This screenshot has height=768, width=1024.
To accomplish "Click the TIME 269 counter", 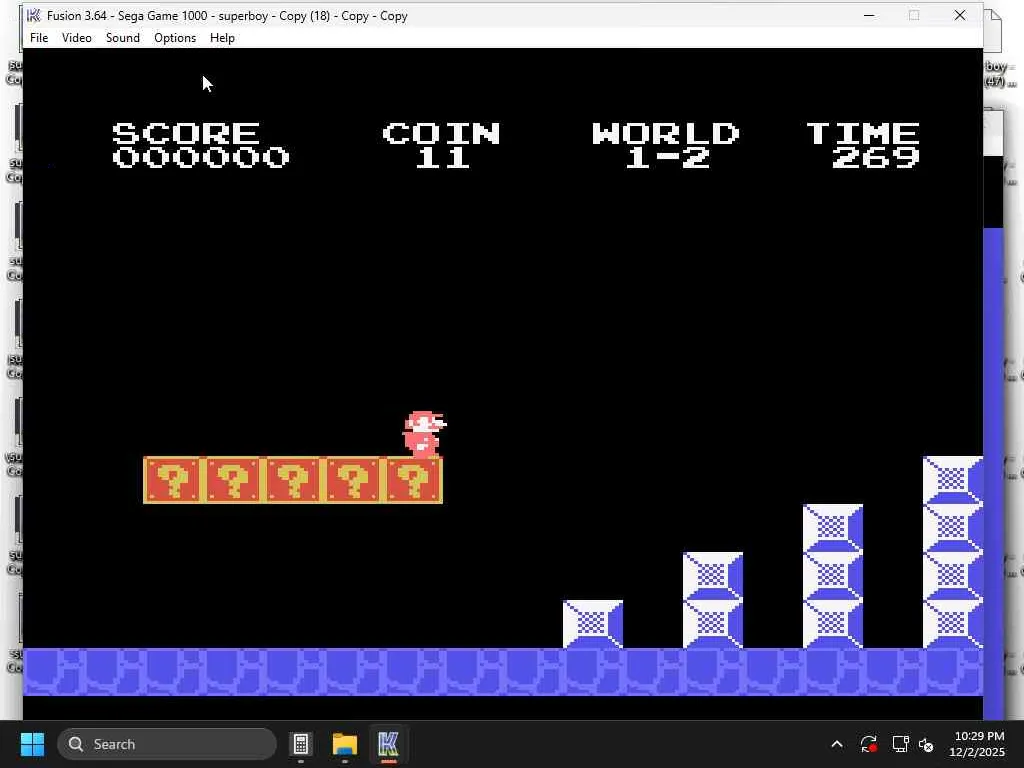I will tap(864, 145).
